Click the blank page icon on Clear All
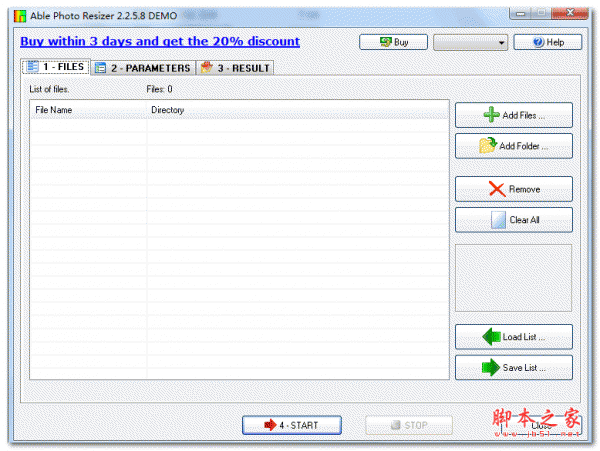 (498, 220)
